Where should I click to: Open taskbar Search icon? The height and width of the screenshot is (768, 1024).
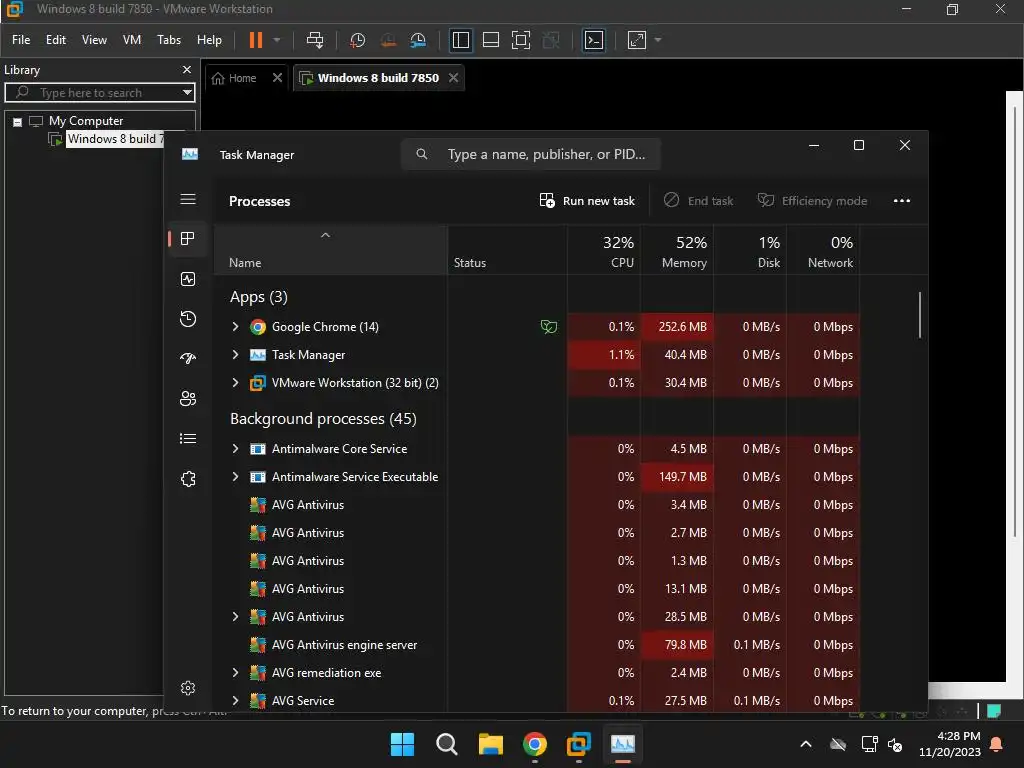447,744
